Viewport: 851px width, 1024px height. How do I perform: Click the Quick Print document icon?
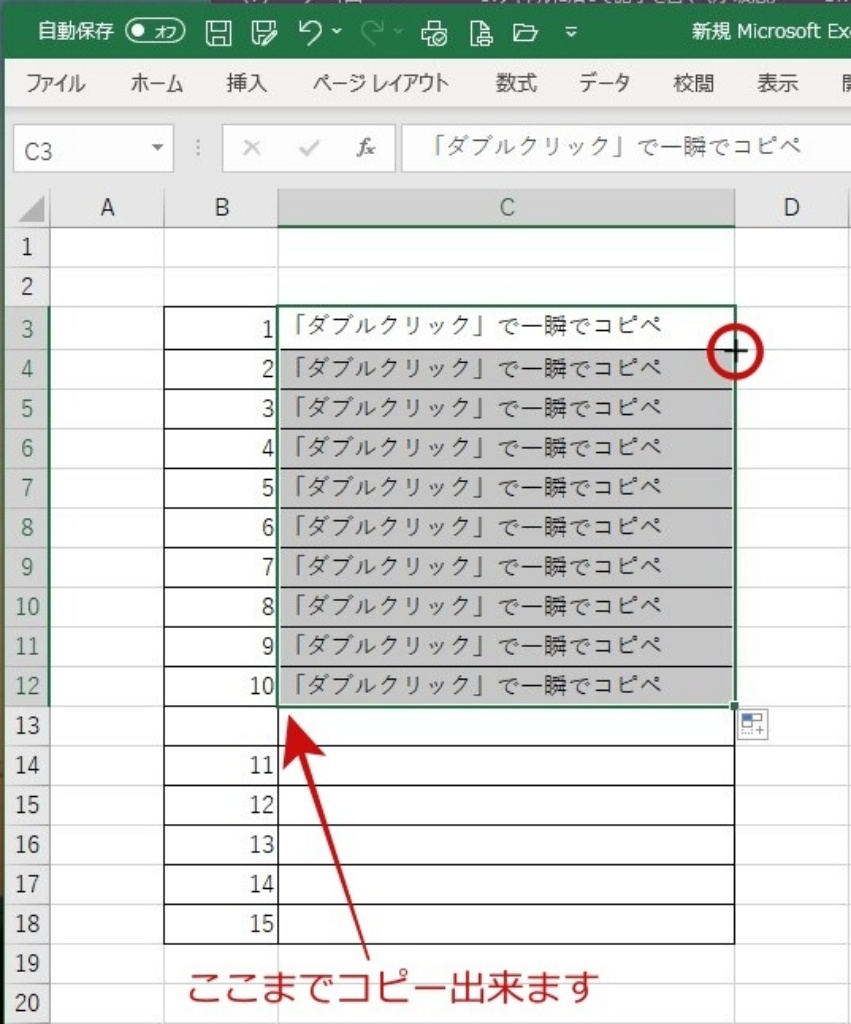tap(481, 32)
